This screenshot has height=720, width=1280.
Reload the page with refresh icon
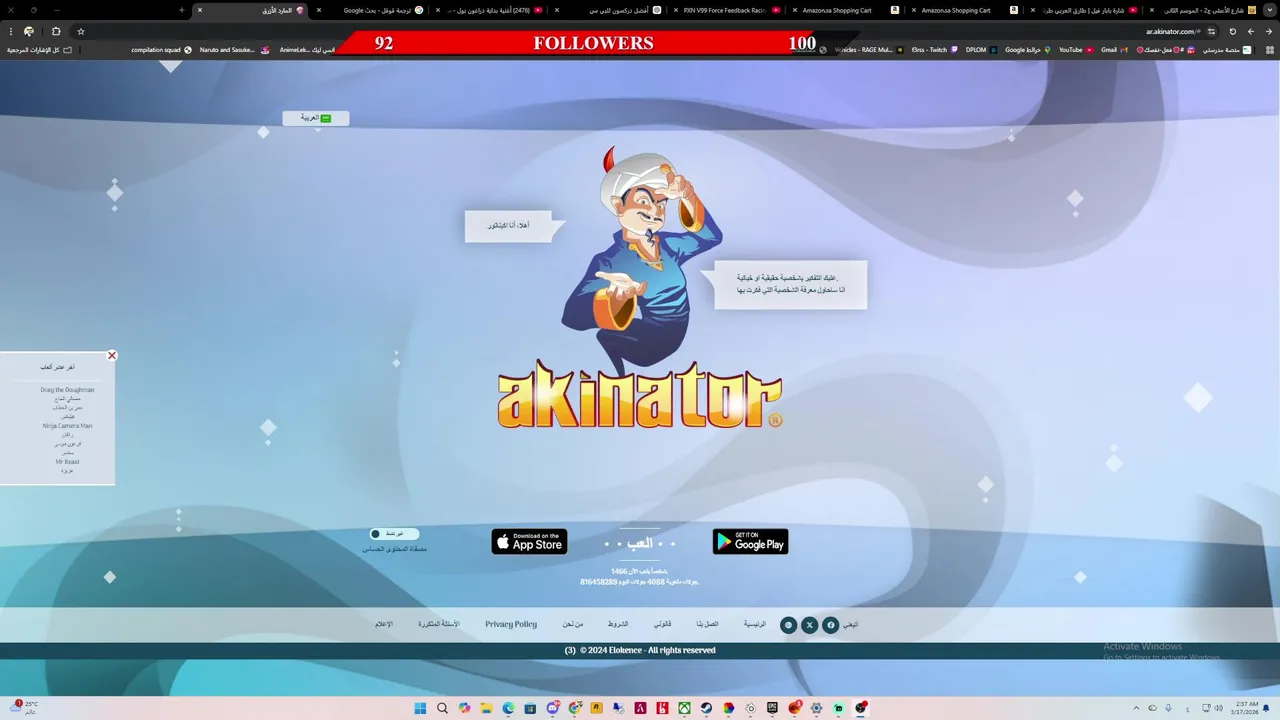(x=1232, y=31)
